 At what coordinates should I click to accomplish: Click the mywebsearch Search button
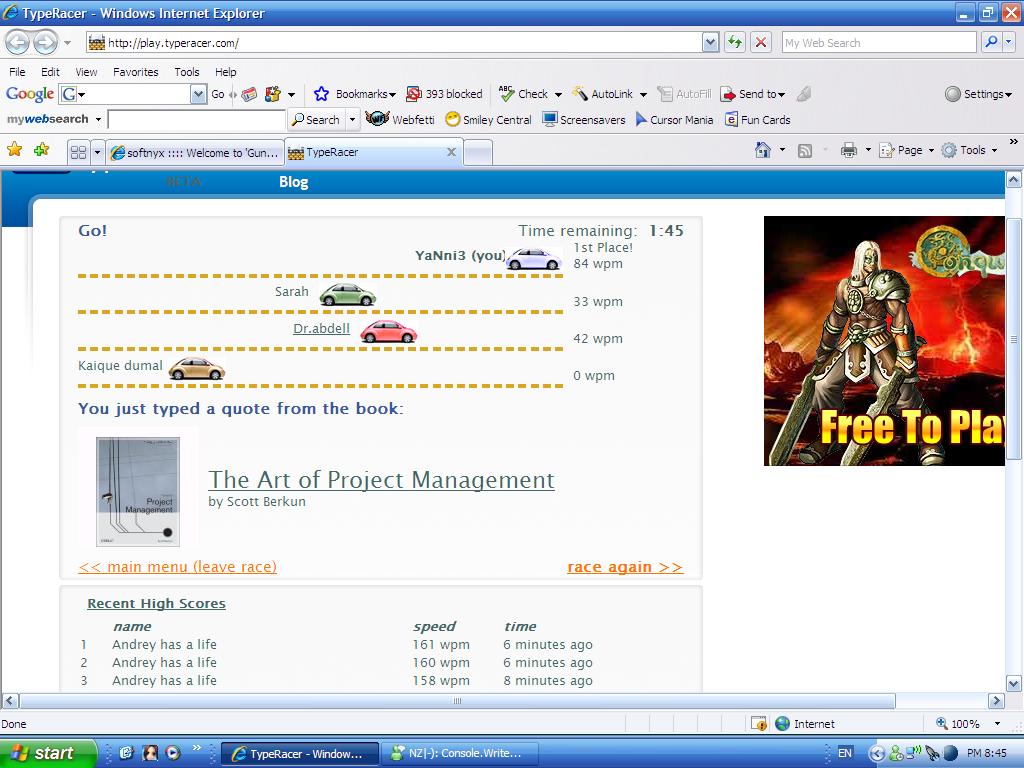click(x=316, y=120)
